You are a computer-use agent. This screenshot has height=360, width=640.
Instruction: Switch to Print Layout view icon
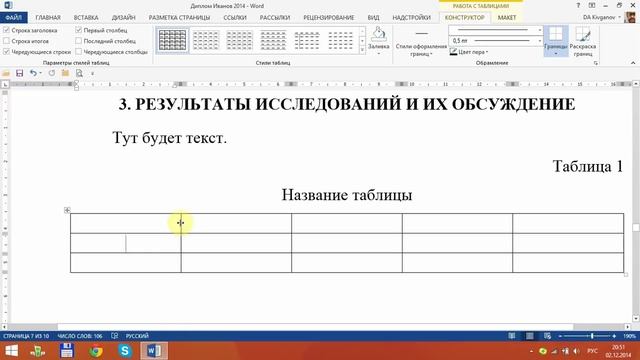(x=529, y=336)
